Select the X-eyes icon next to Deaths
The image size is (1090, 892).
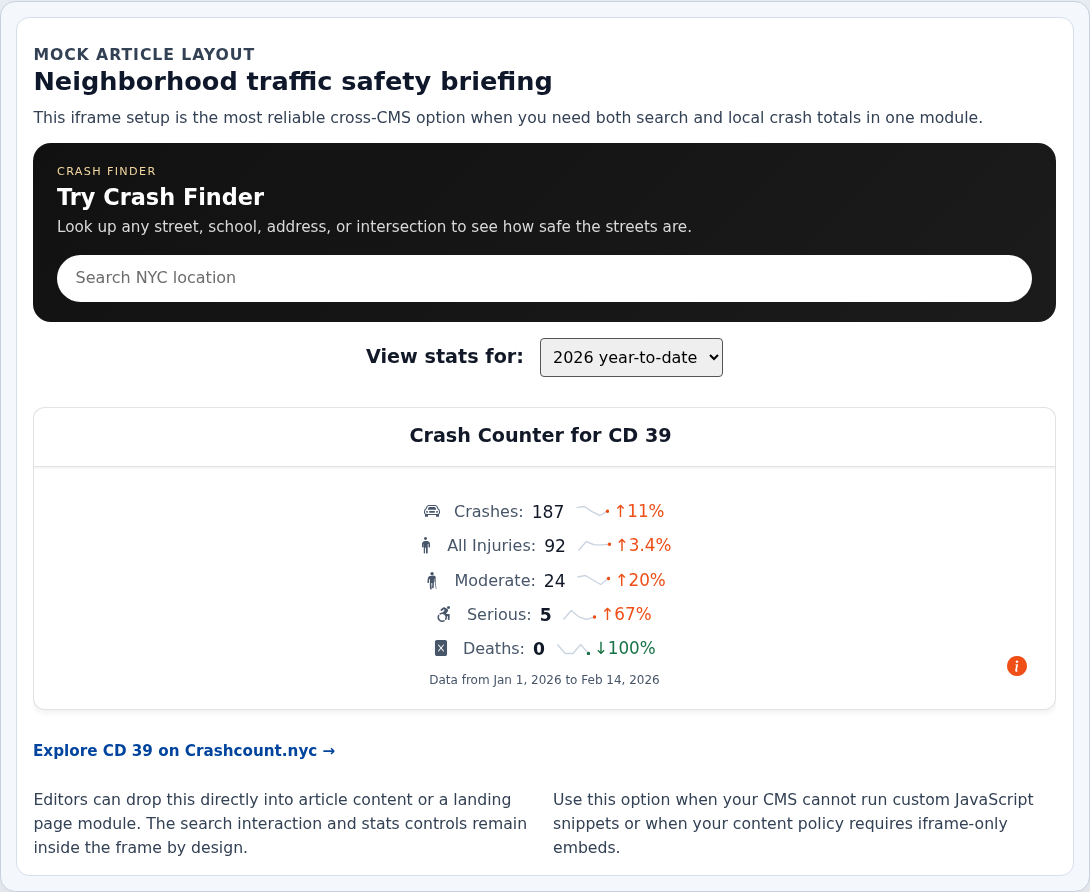[440, 648]
